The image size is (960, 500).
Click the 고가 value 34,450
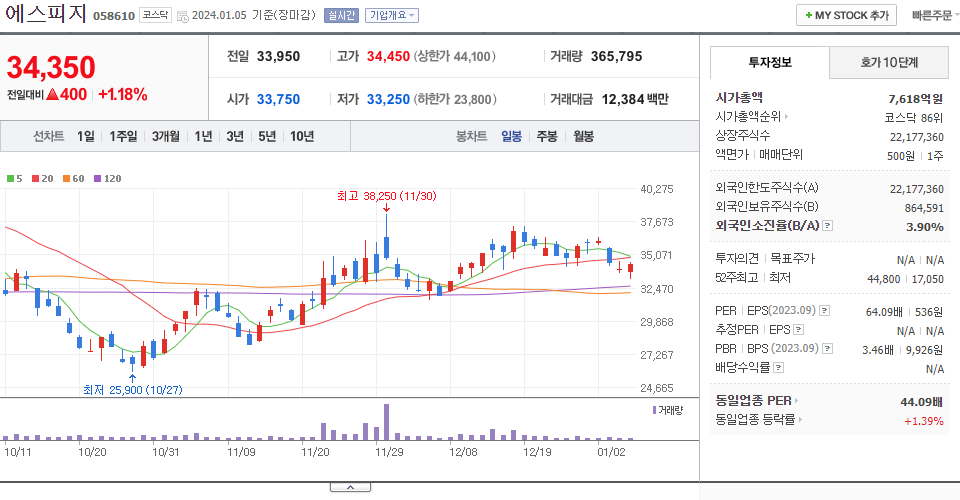(x=388, y=56)
